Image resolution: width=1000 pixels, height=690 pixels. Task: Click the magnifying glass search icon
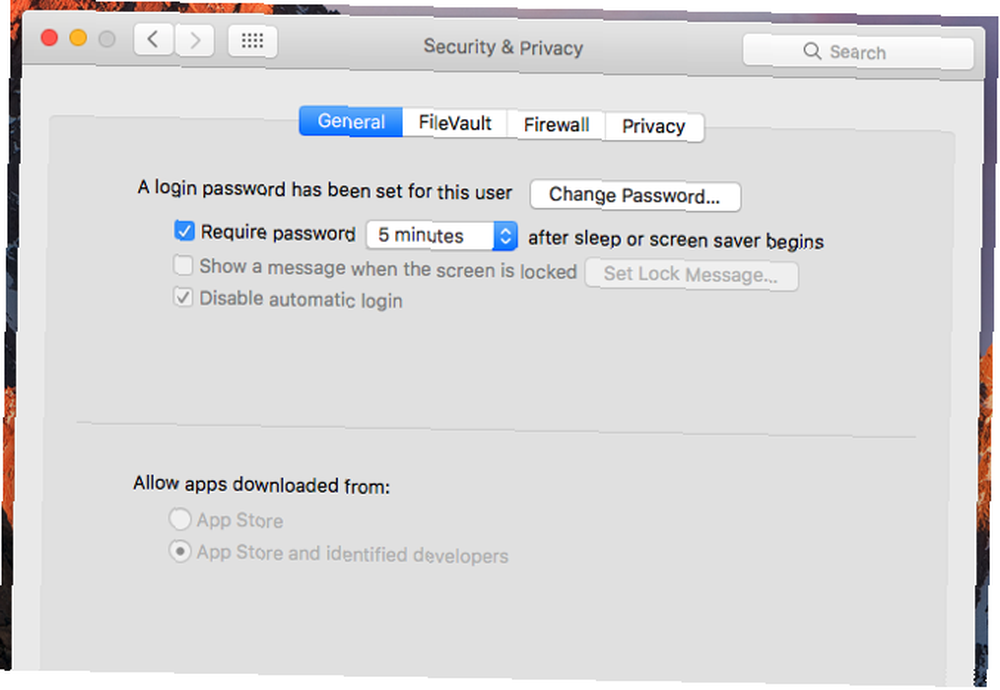click(x=812, y=51)
